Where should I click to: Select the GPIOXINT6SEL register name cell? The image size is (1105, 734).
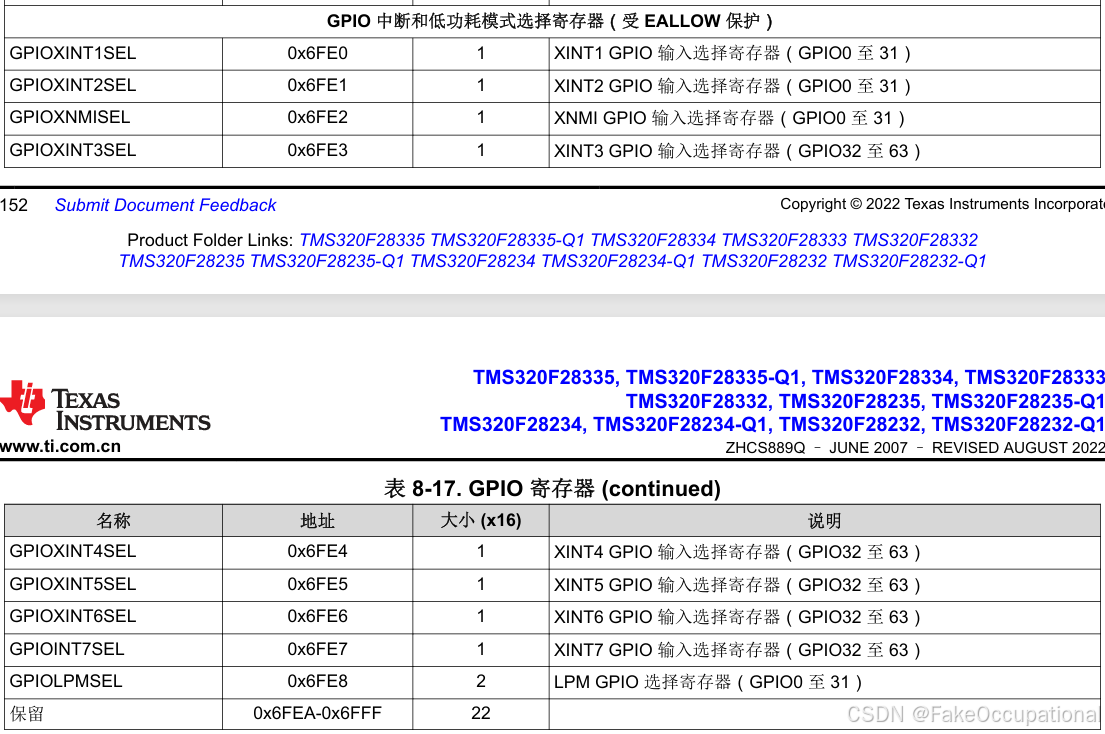coord(113,617)
